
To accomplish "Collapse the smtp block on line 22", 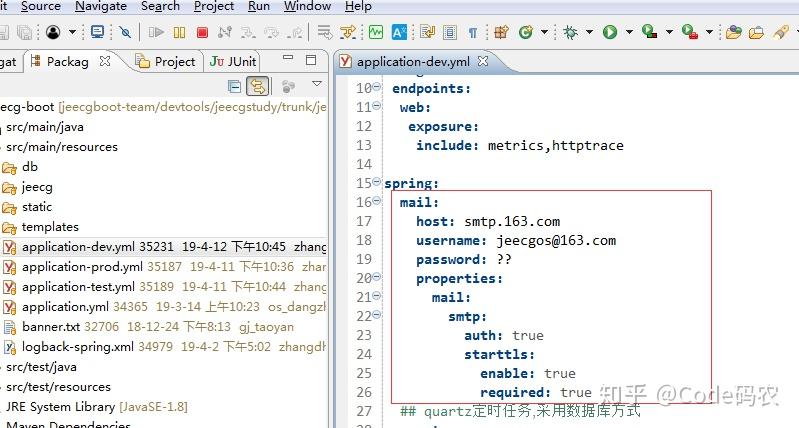I will click(377, 315).
